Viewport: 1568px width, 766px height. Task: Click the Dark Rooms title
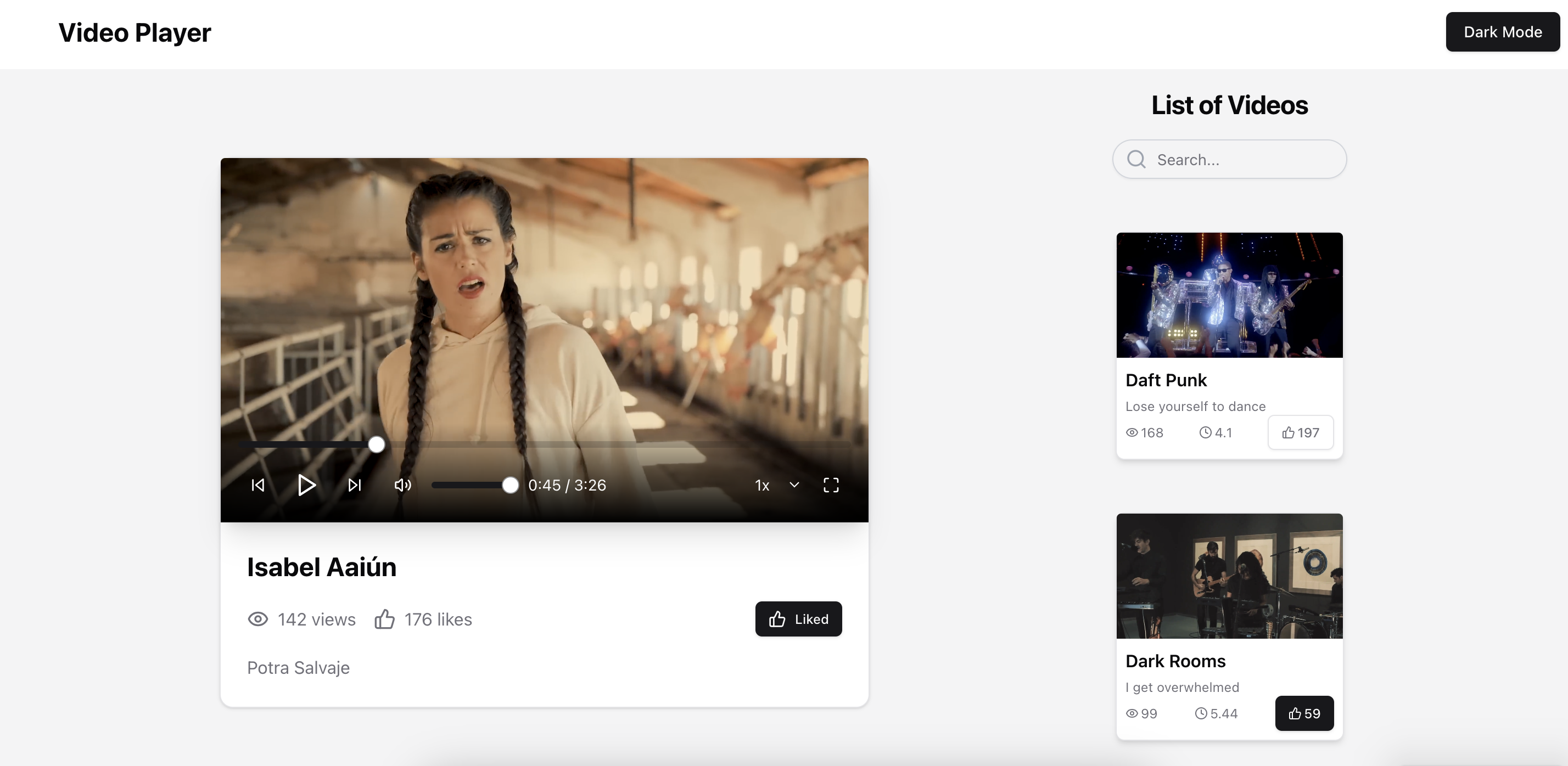[1175, 661]
